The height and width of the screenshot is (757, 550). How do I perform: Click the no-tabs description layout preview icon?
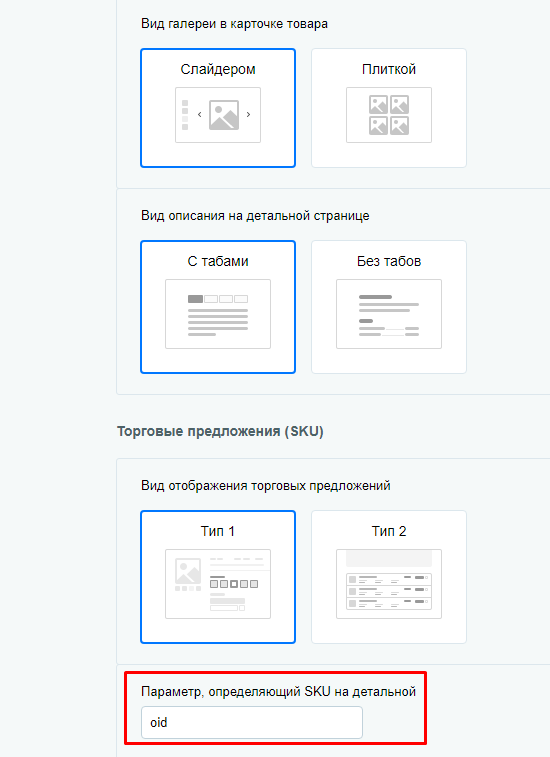click(389, 314)
